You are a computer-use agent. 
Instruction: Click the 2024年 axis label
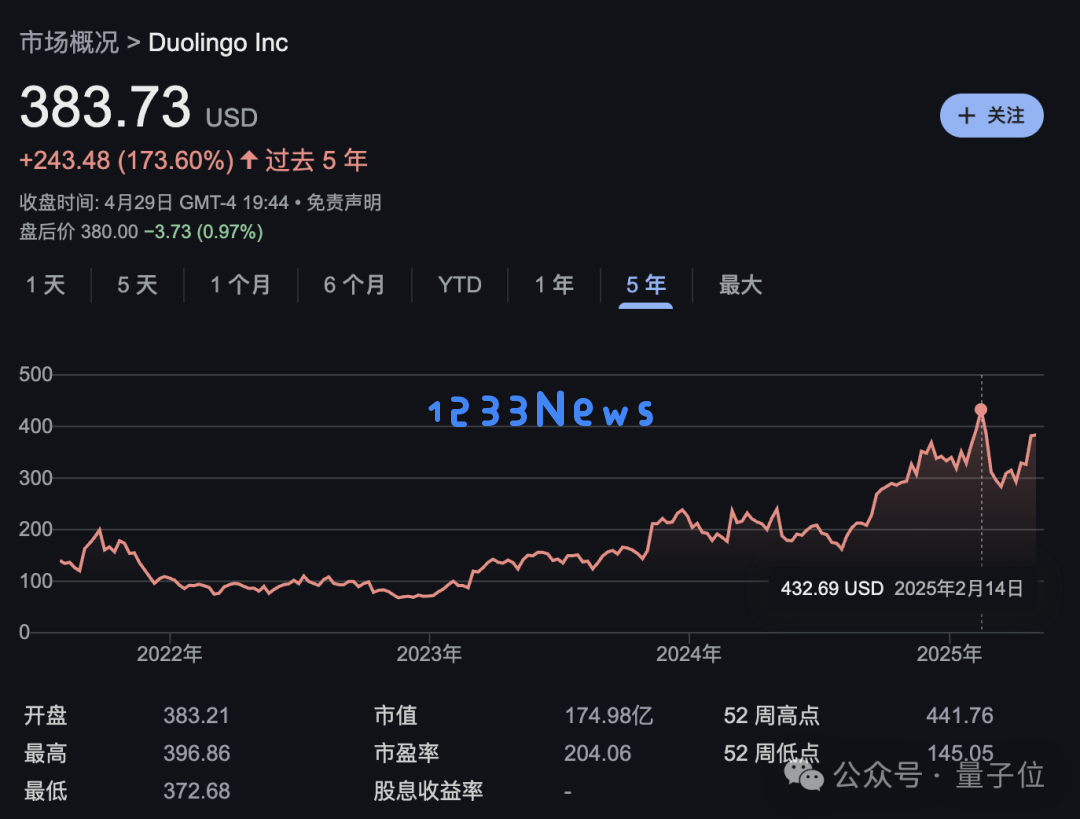(x=689, y=654)
